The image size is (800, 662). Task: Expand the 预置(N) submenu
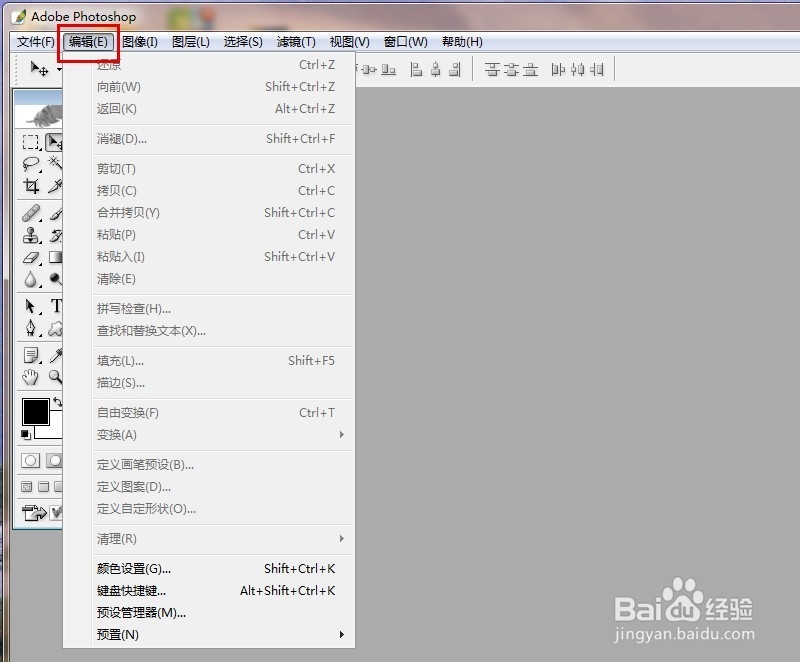(222, 634)
